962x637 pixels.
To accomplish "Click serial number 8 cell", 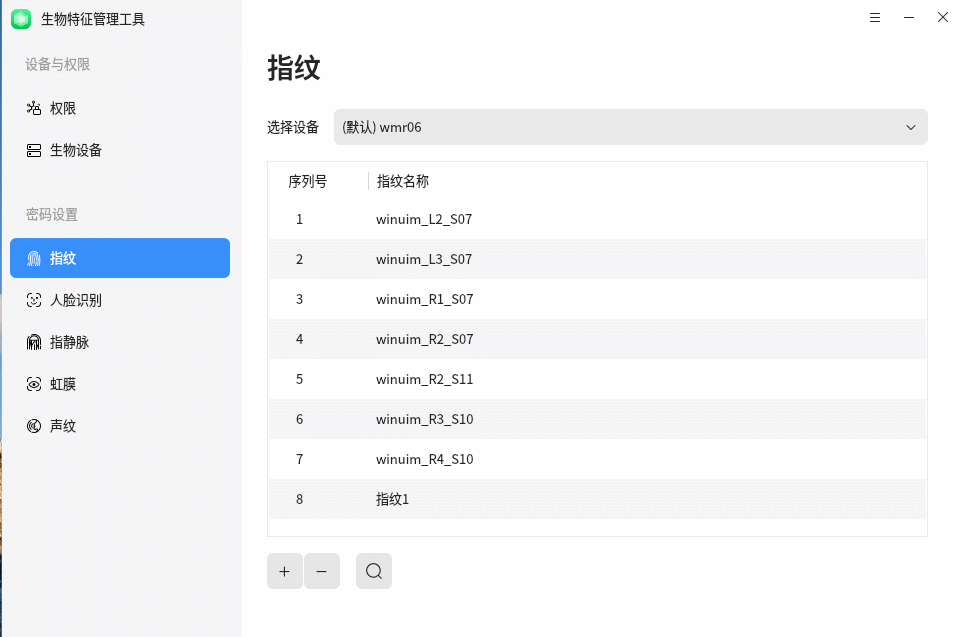I will tap(299, 499).
